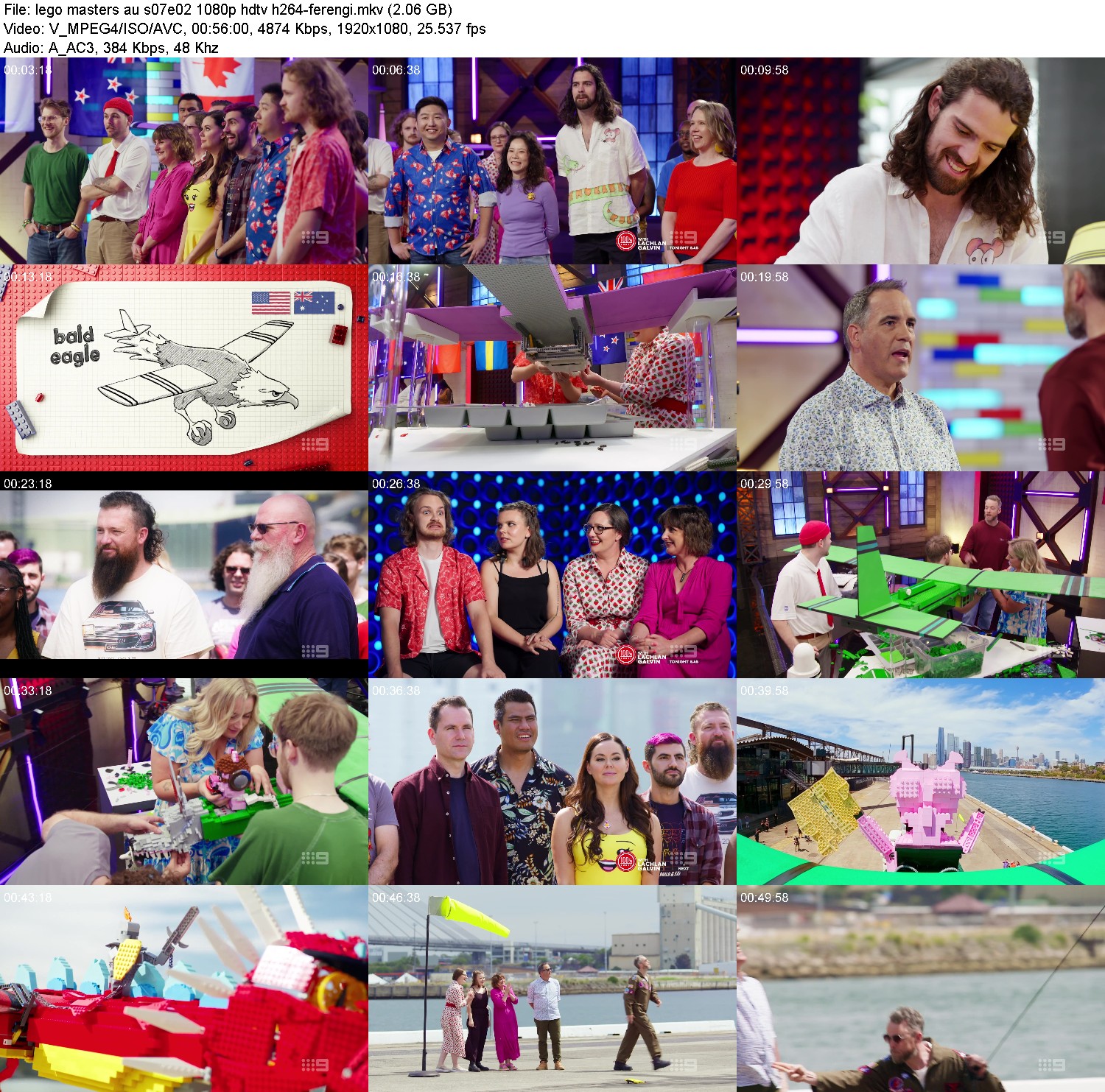Click the Audio info line
Image resolution: width=1105 pixels, height=1092 pixels.
(111, 48)
